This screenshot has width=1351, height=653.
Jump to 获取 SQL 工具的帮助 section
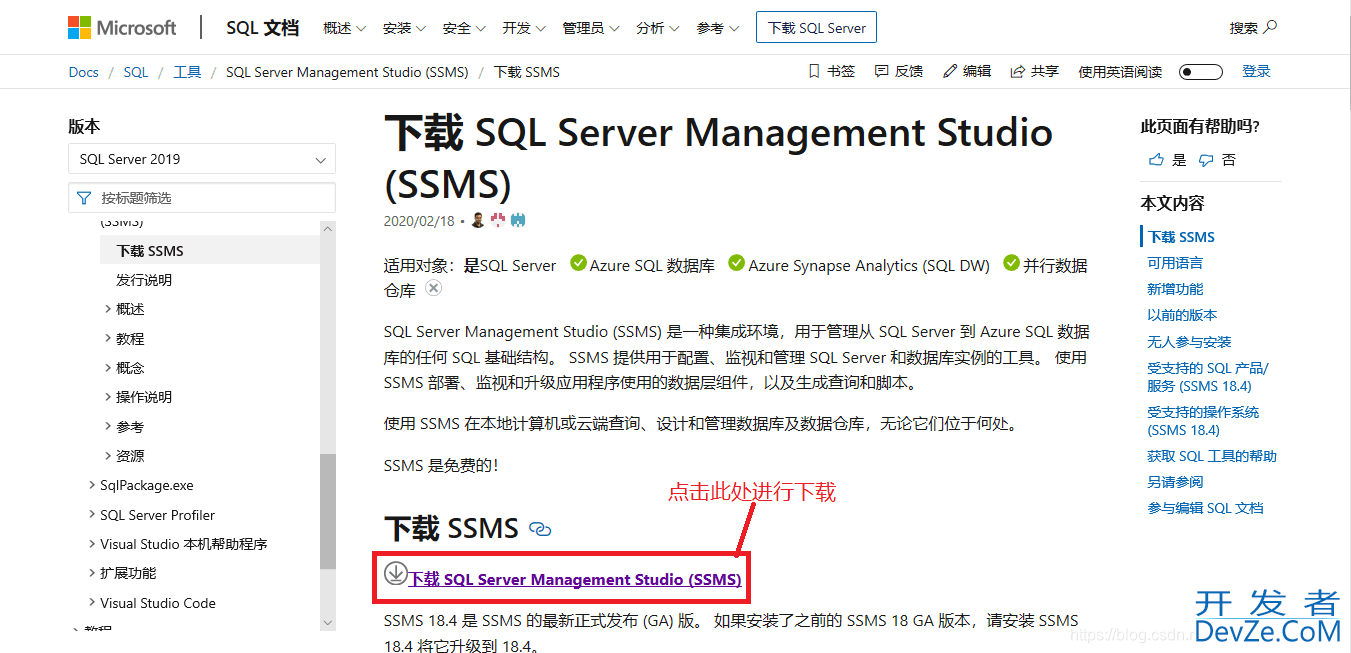pos(1212,456)
